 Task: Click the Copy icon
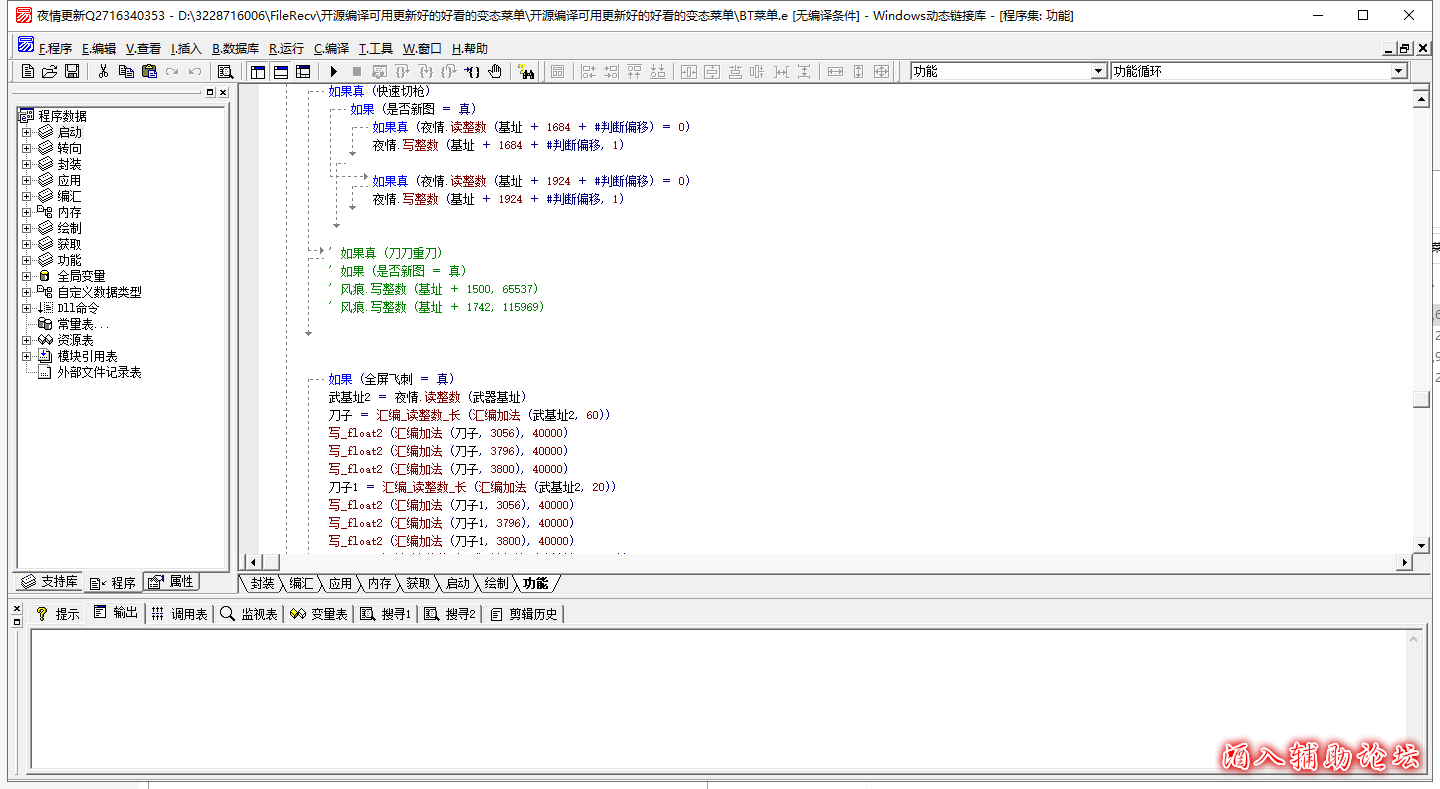coord(125,71)
